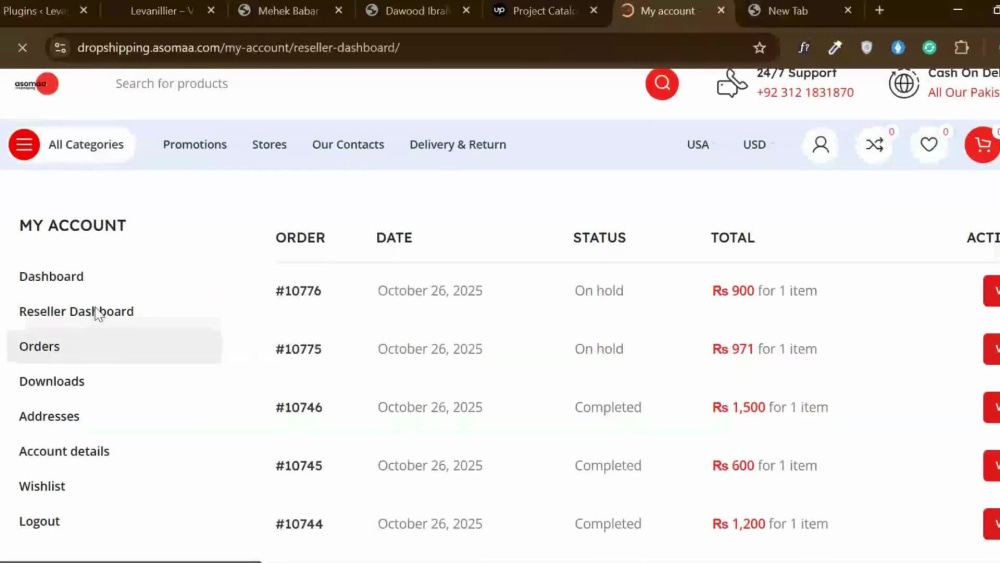The image size is (1000, 563).
Task: Open Downloads in account sidebar
Action: (x=52, y=381)
